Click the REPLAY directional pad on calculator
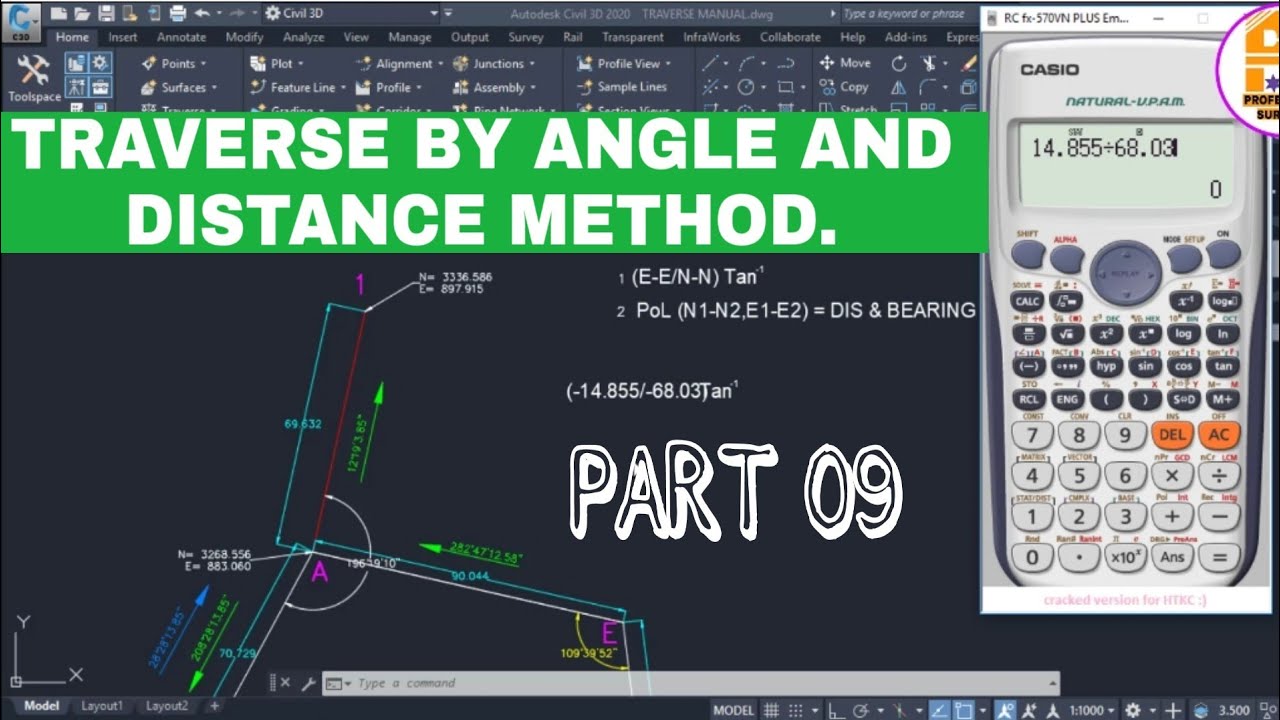This screenshot has height=720, width=1280. pos(1125,271)
